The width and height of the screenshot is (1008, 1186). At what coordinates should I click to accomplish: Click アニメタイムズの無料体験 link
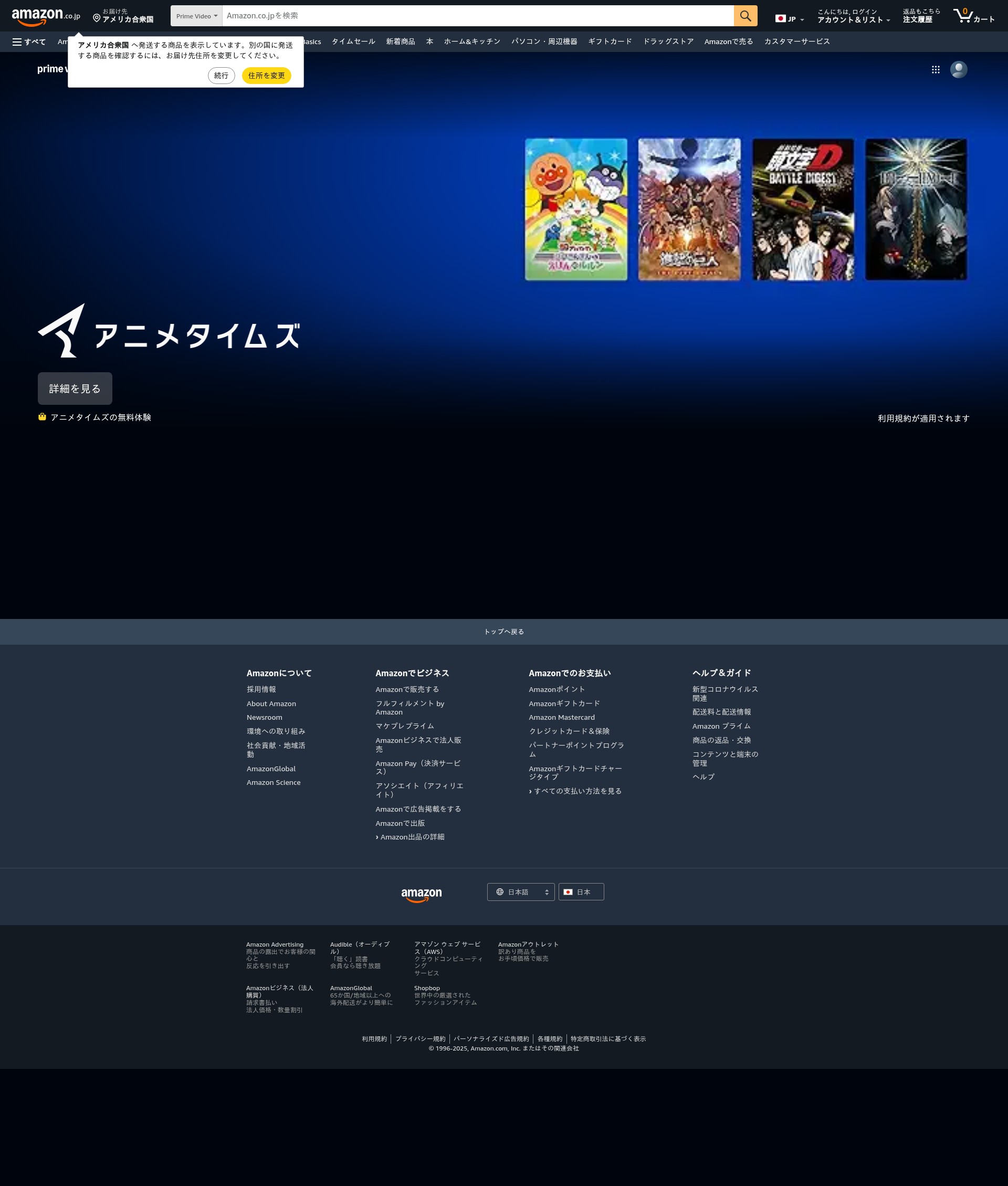[x=101, y=417]
